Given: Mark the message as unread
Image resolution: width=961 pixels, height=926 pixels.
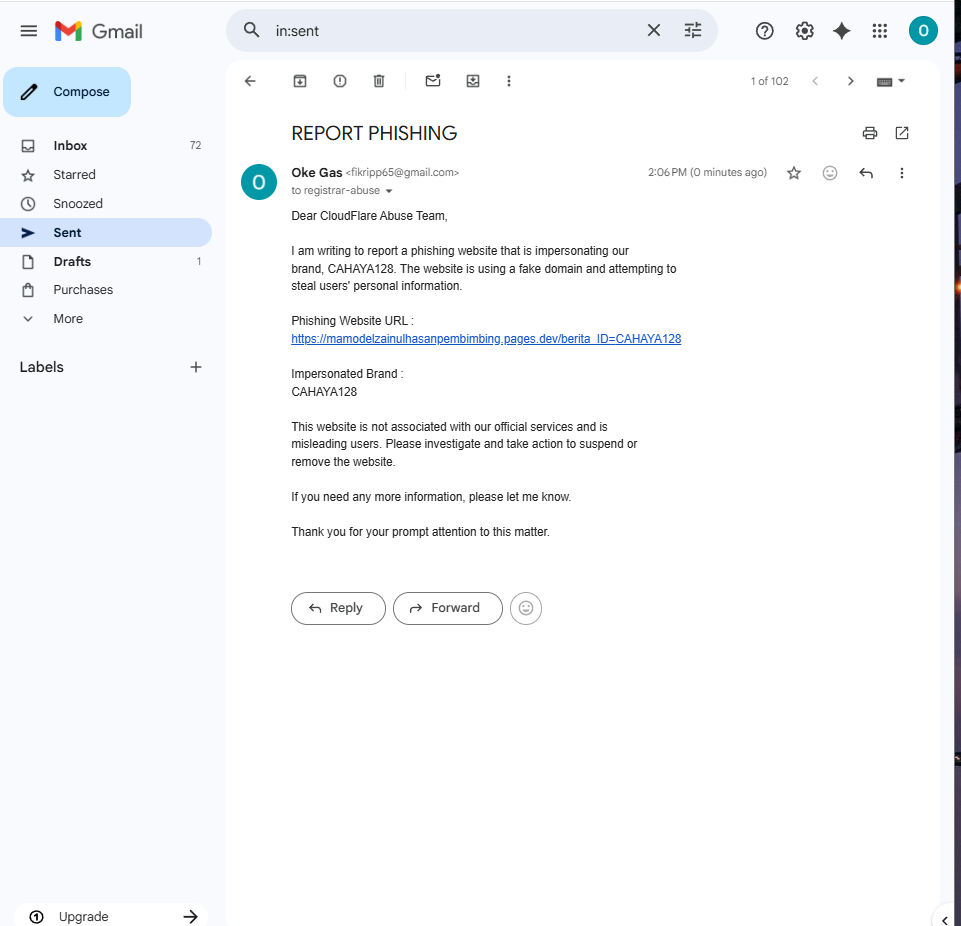Looking at the screenshot, I should [433, 81].
